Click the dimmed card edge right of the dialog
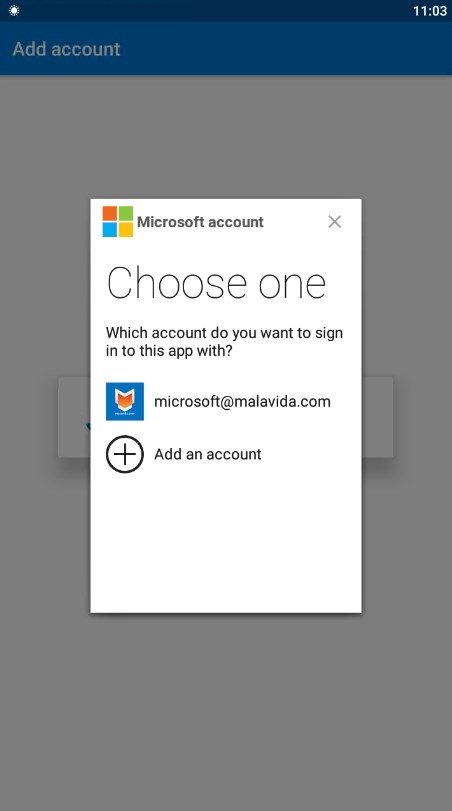Image resolution: width=452 pixels, height=811 pixels. (377, 417)
